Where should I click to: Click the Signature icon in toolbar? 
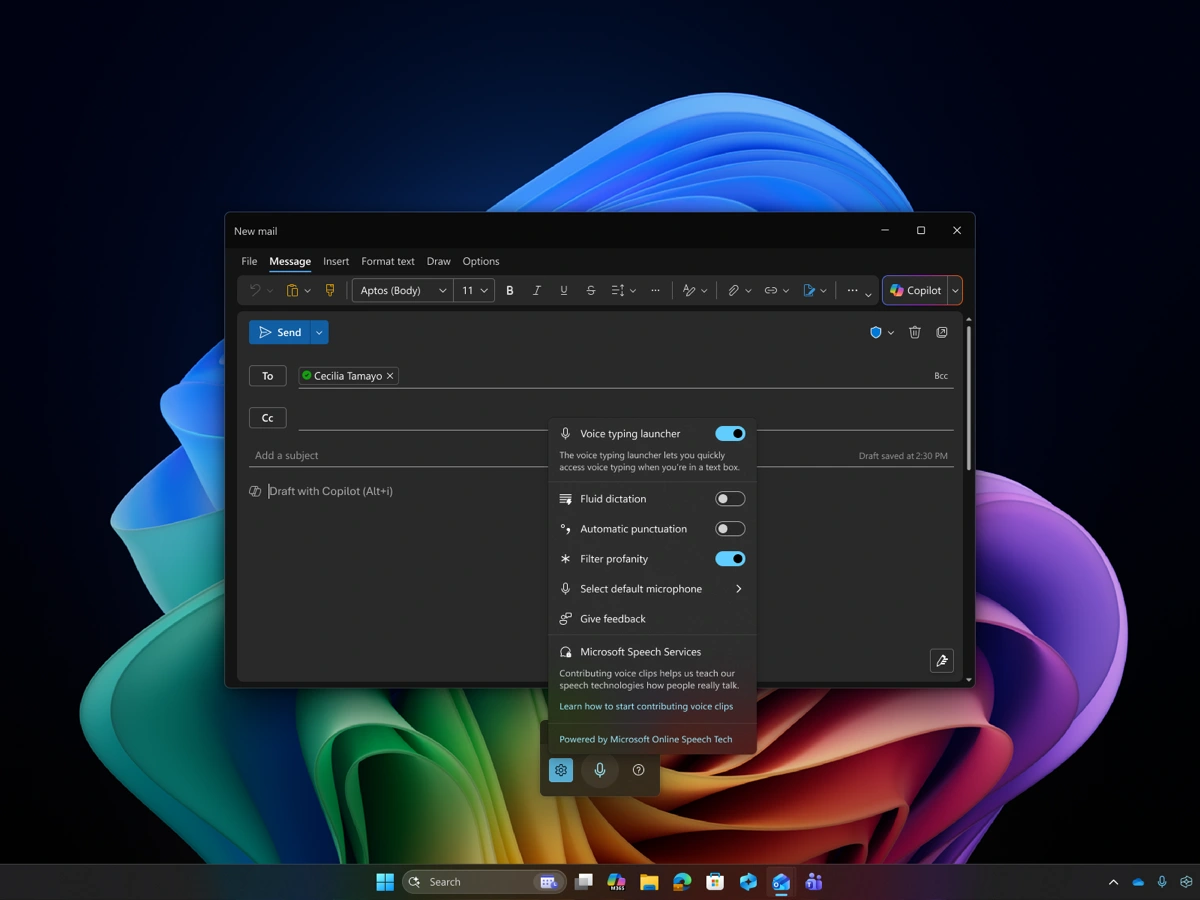tap(809, 291)
